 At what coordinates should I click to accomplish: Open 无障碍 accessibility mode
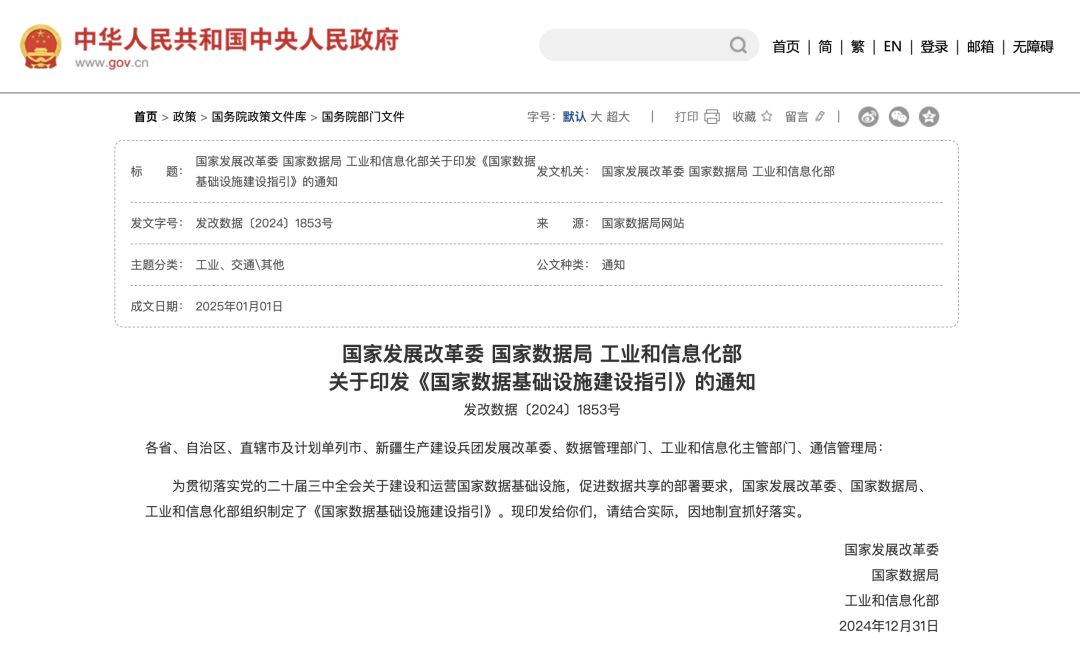(1033, 47)
